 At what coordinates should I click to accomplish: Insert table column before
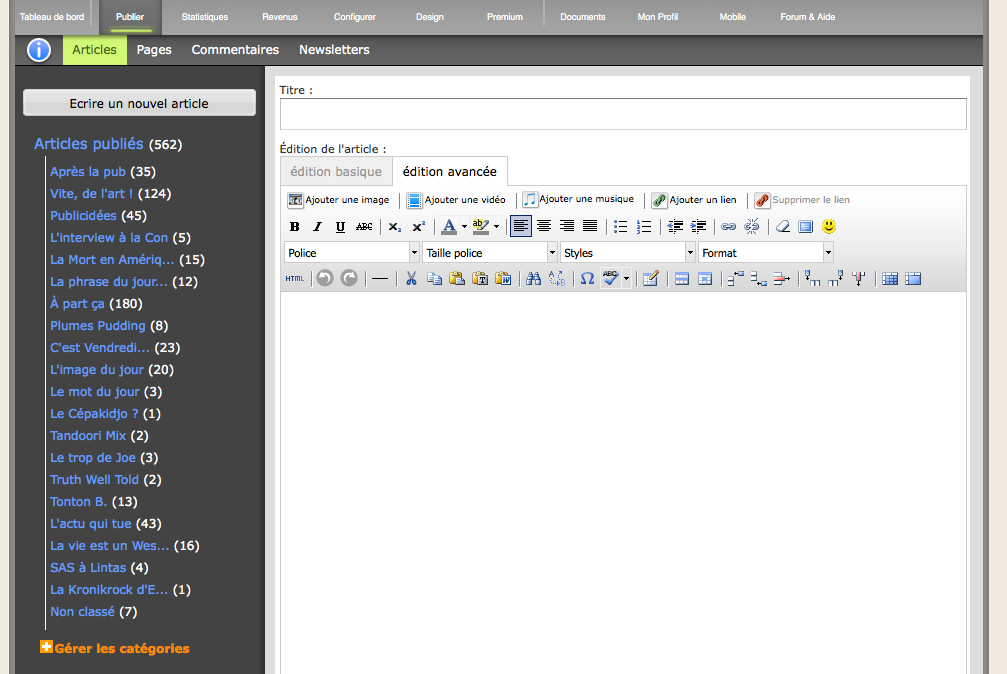click(x=812, y=279)
